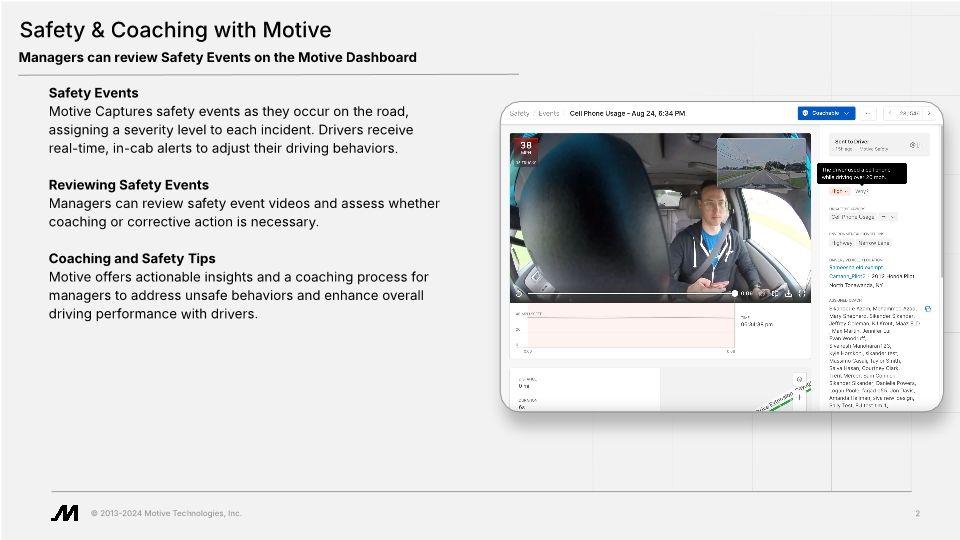960x540 pixels.
Task: Click the replay icon on the video player
Action: (518, 293)
